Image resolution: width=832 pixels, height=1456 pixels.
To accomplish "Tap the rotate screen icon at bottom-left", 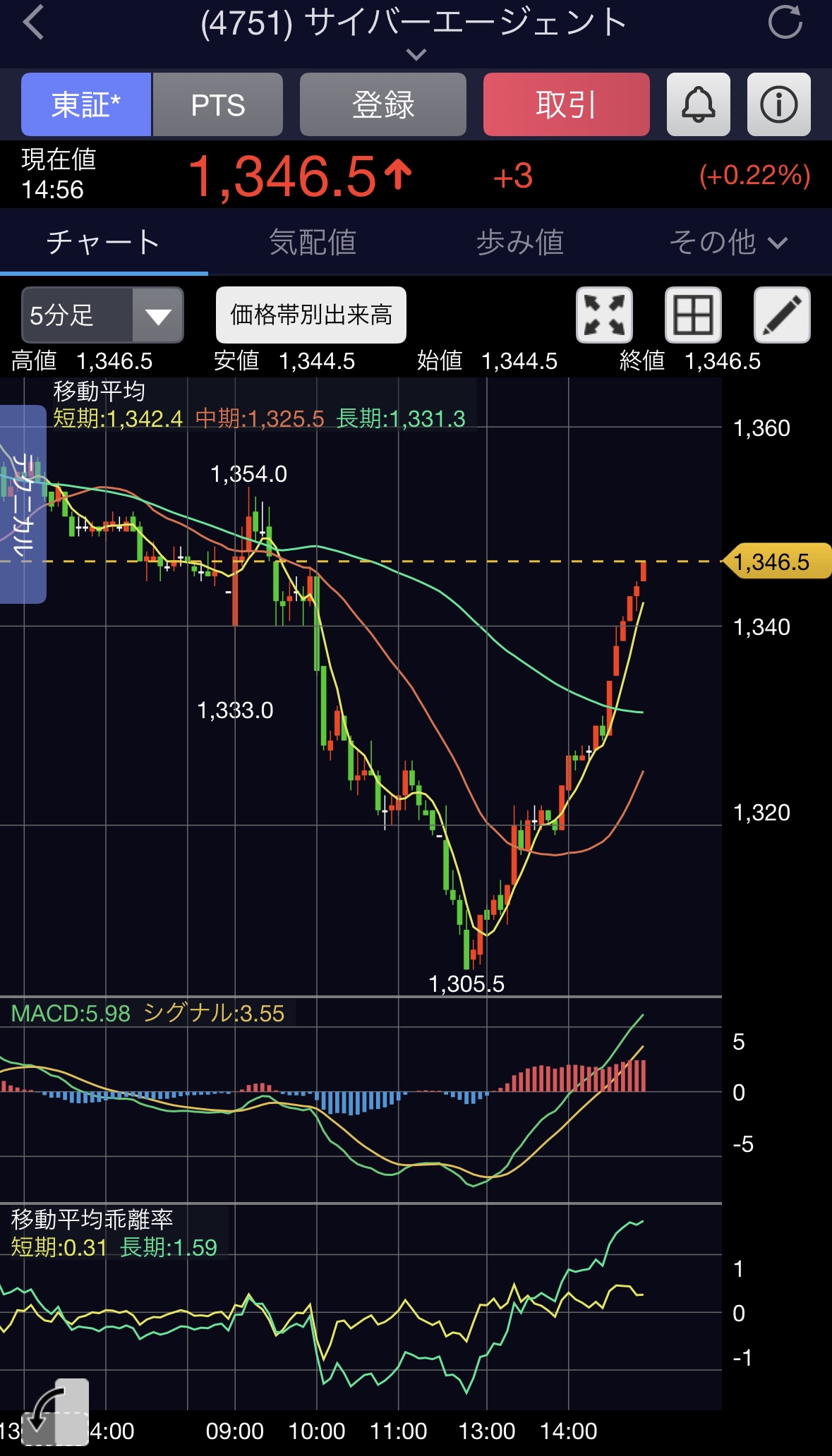I will 55,1412.
